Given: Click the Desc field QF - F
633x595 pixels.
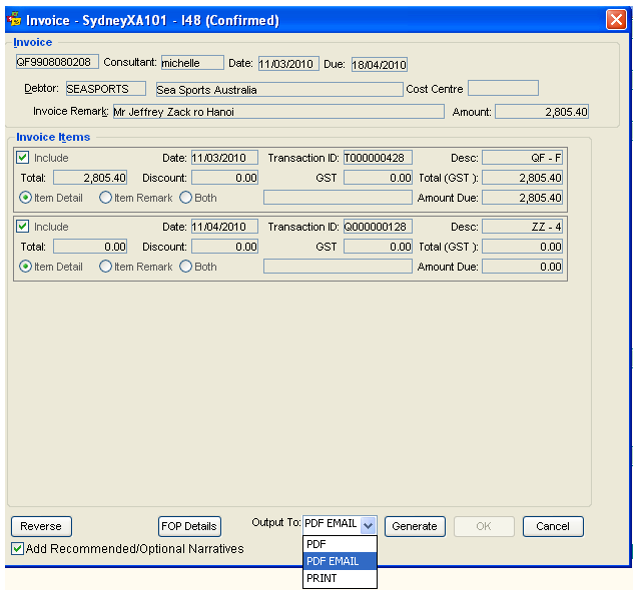Looking at the screenshot, I should (x=522, y=158).
